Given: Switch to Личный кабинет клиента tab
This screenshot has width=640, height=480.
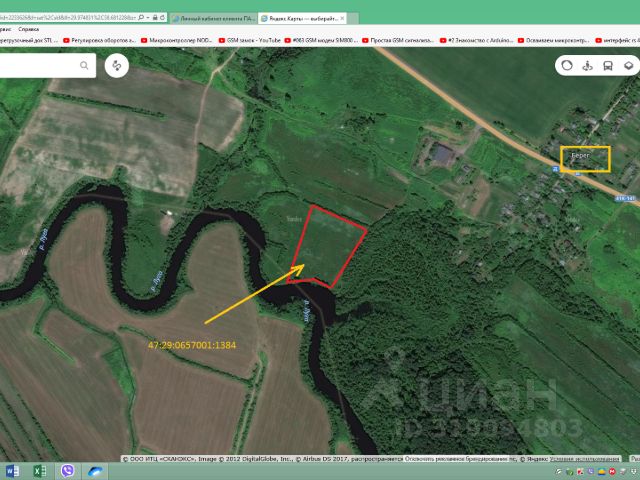Looking at the screenshot, I should [x=213, y=18].
